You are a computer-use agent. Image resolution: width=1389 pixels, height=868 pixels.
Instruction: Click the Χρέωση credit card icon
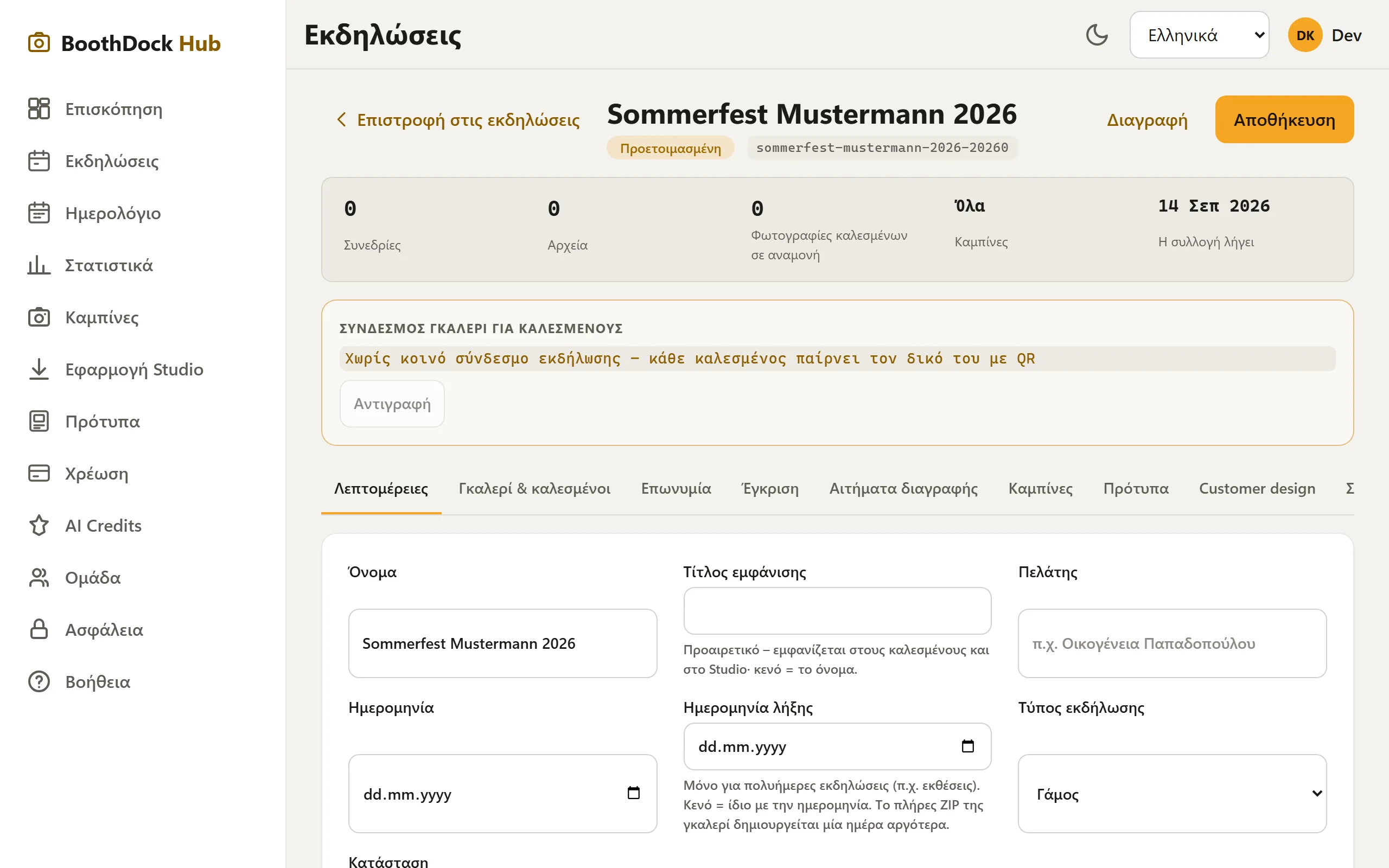pos(39,473)
